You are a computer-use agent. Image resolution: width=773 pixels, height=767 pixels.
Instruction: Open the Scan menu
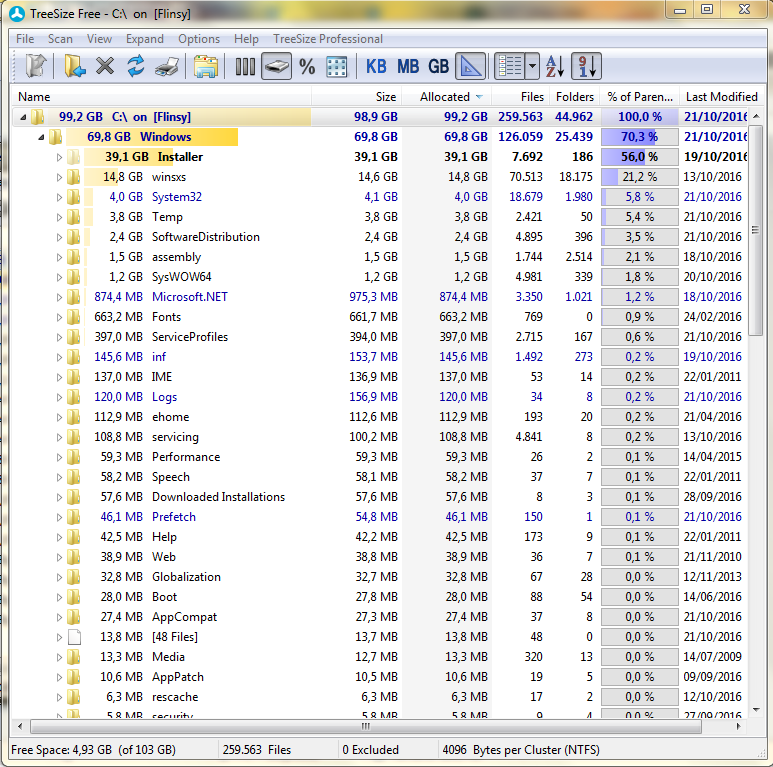[60, 39]
